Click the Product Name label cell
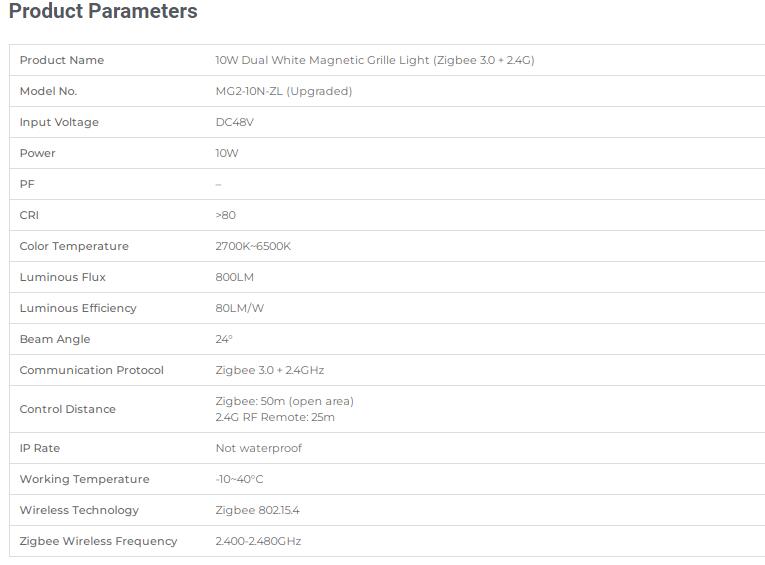 62,60
